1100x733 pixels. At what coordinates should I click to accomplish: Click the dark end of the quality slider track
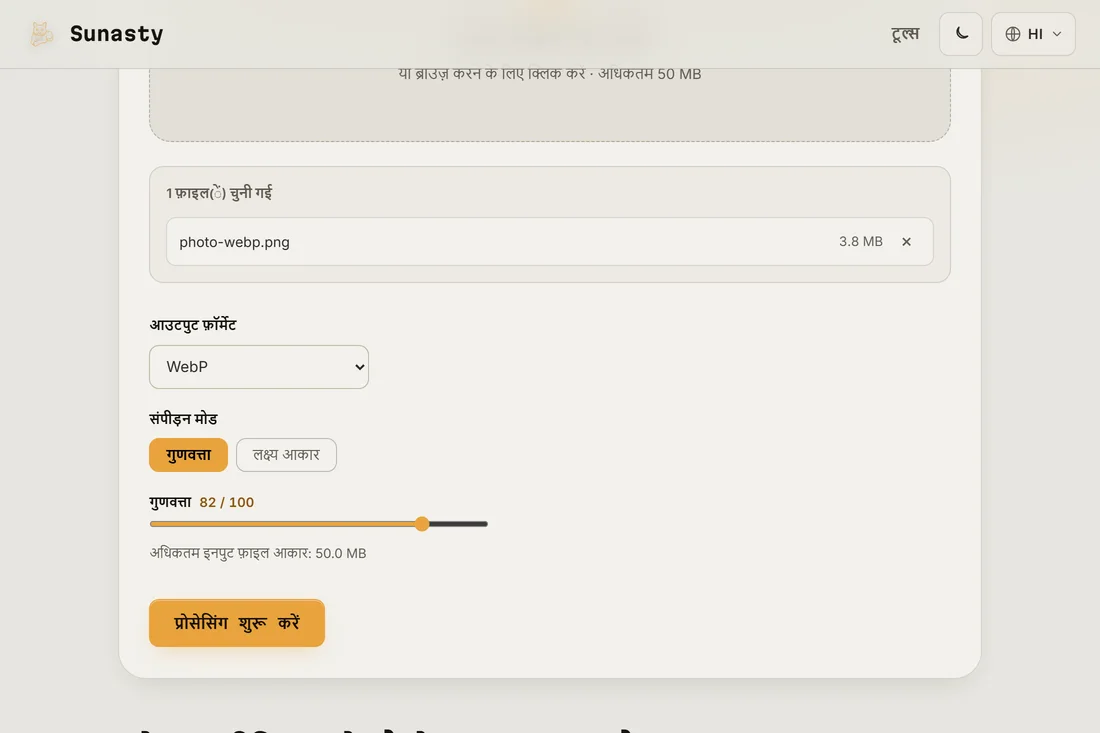(x=459, y=524)
